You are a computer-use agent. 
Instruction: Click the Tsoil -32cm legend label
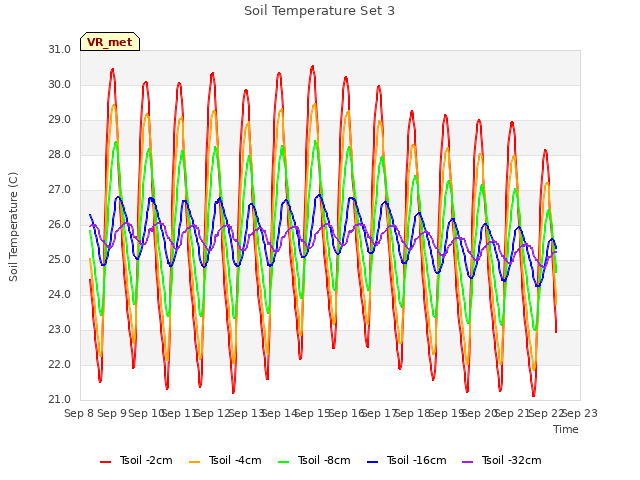point(511,460)
